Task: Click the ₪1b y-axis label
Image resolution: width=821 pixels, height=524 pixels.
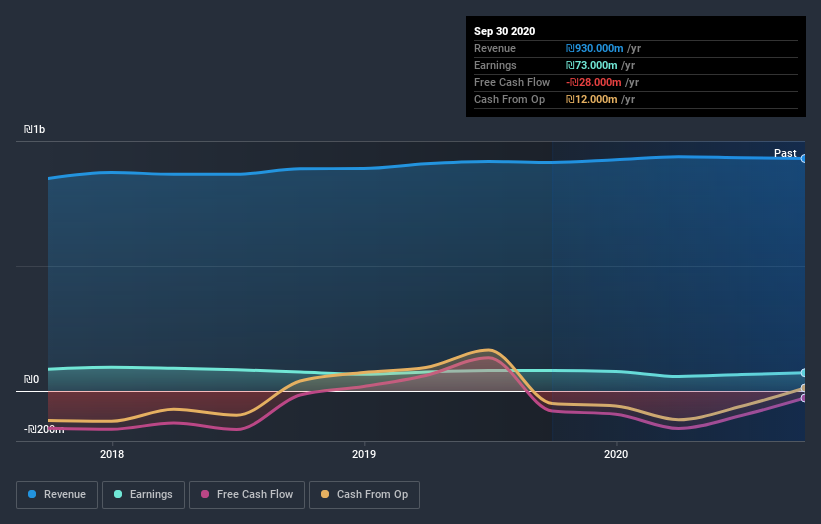Action: (x=34, y=129)
